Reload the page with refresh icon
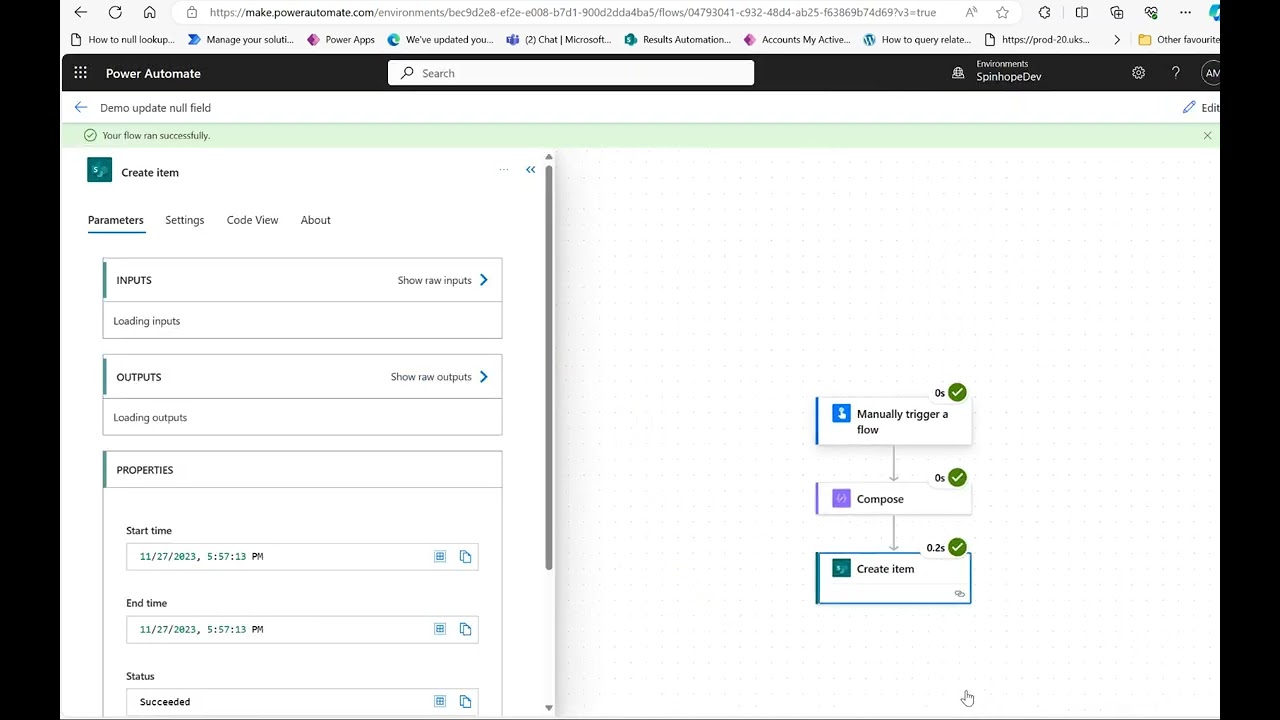The image size is (1280, 720). point(115,12)
